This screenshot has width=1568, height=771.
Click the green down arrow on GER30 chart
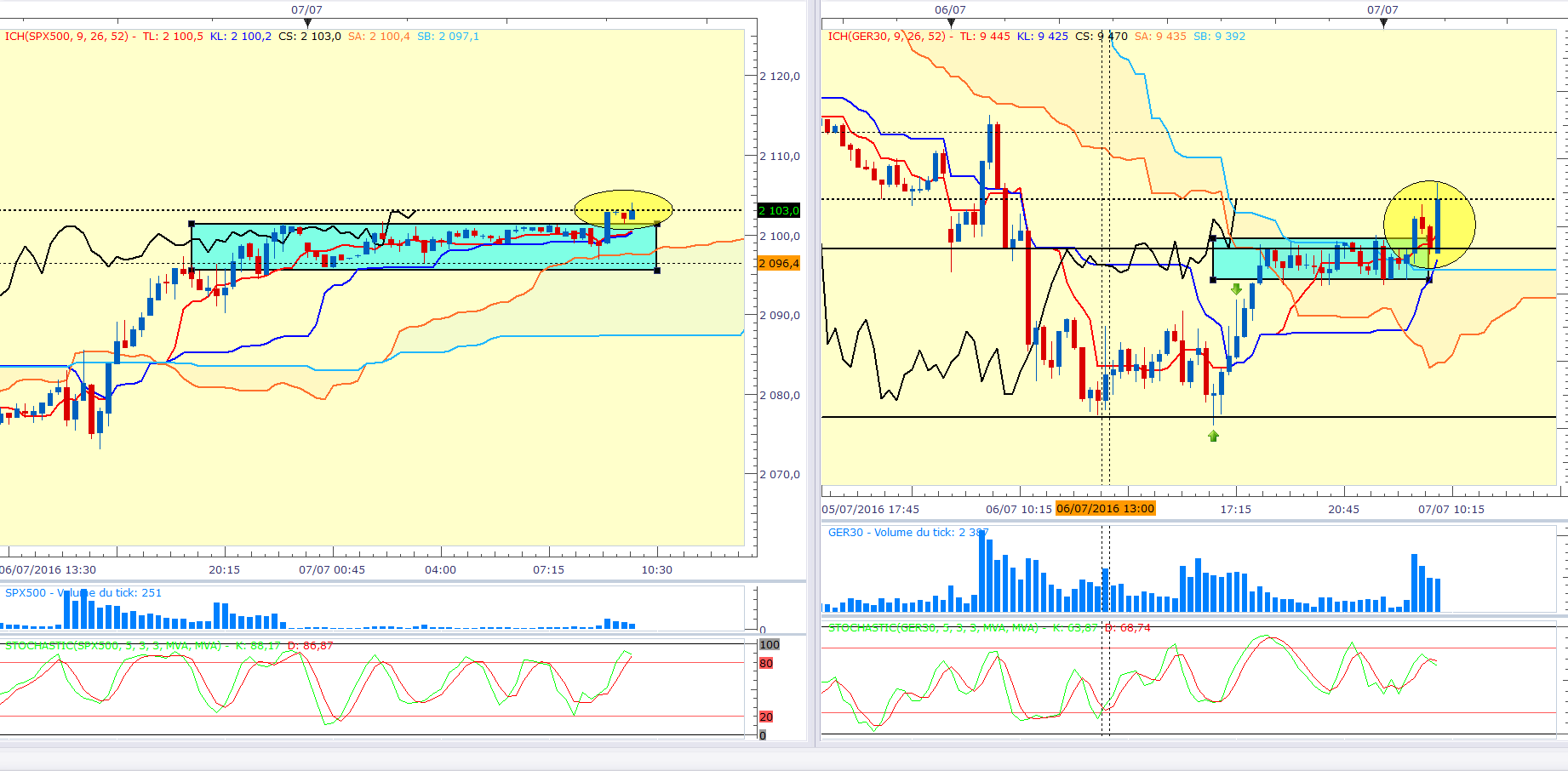pos(1236,289)
